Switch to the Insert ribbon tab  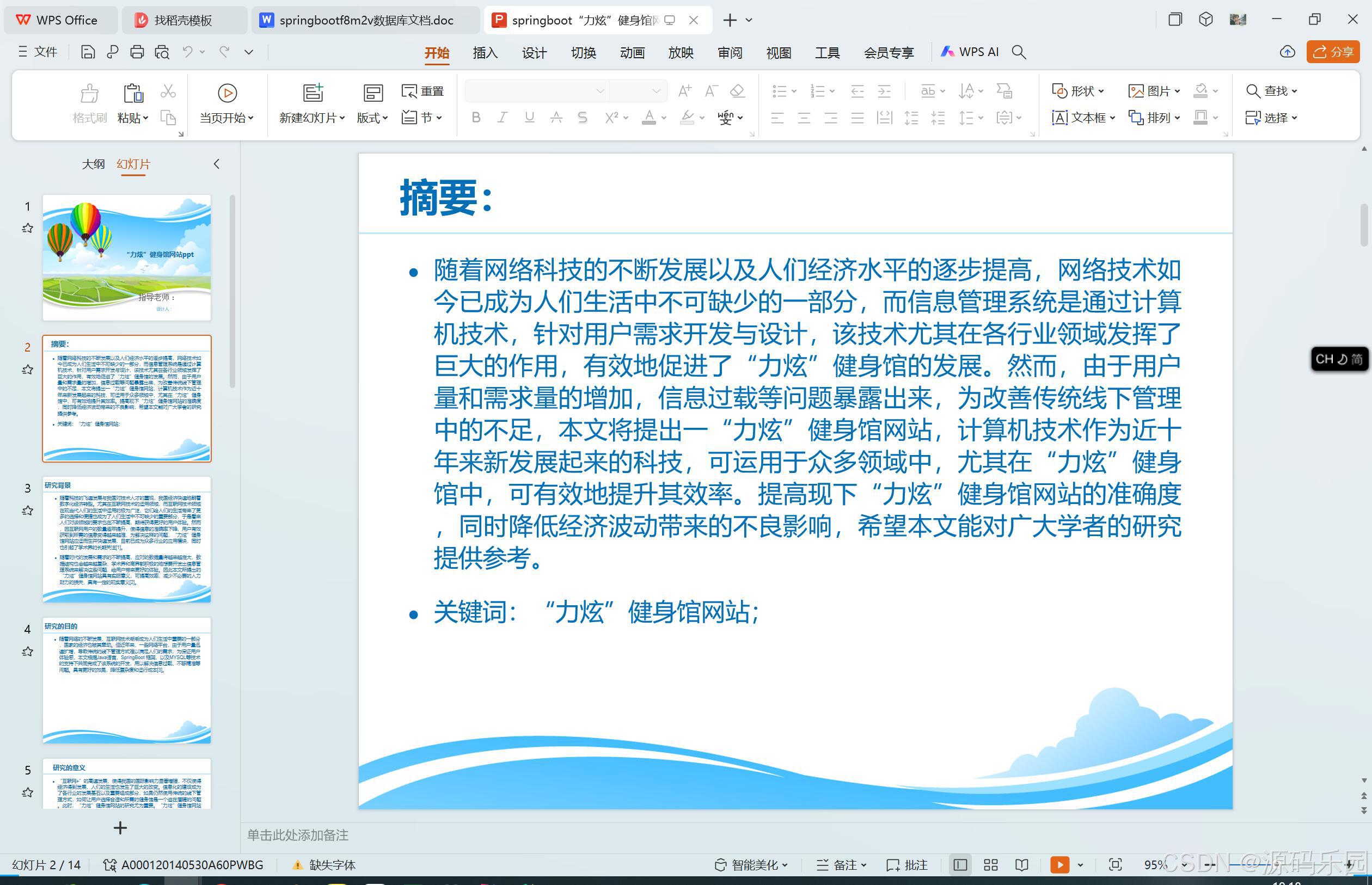(485, 53)
